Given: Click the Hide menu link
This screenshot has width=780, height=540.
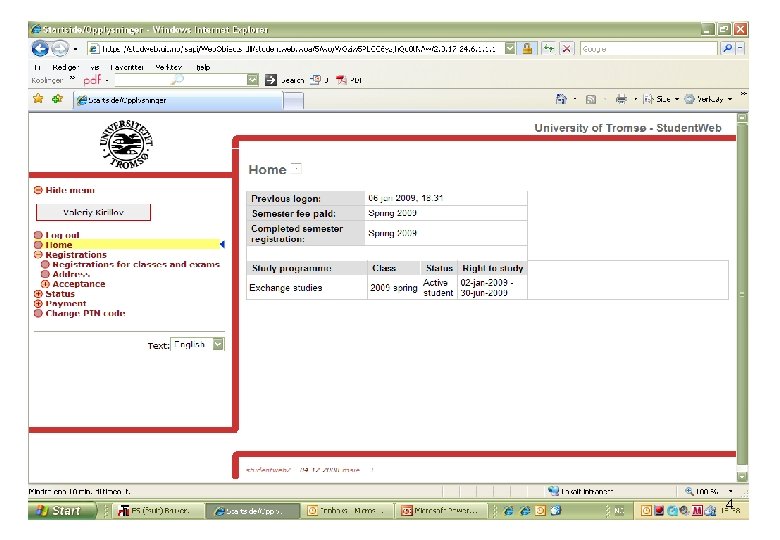Looking at the screenshot, I should pyautogui.click(x=70, y=190).
